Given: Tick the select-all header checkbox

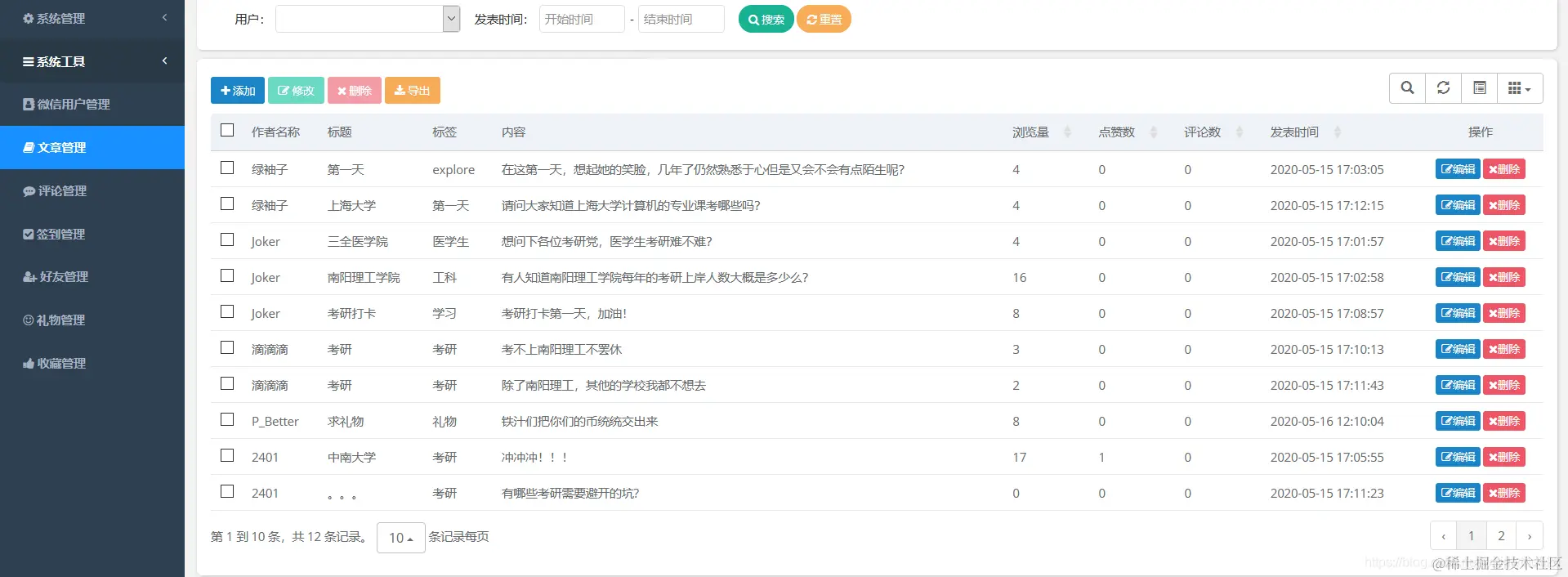Looking at the screenshot, I should pos(227,130).
